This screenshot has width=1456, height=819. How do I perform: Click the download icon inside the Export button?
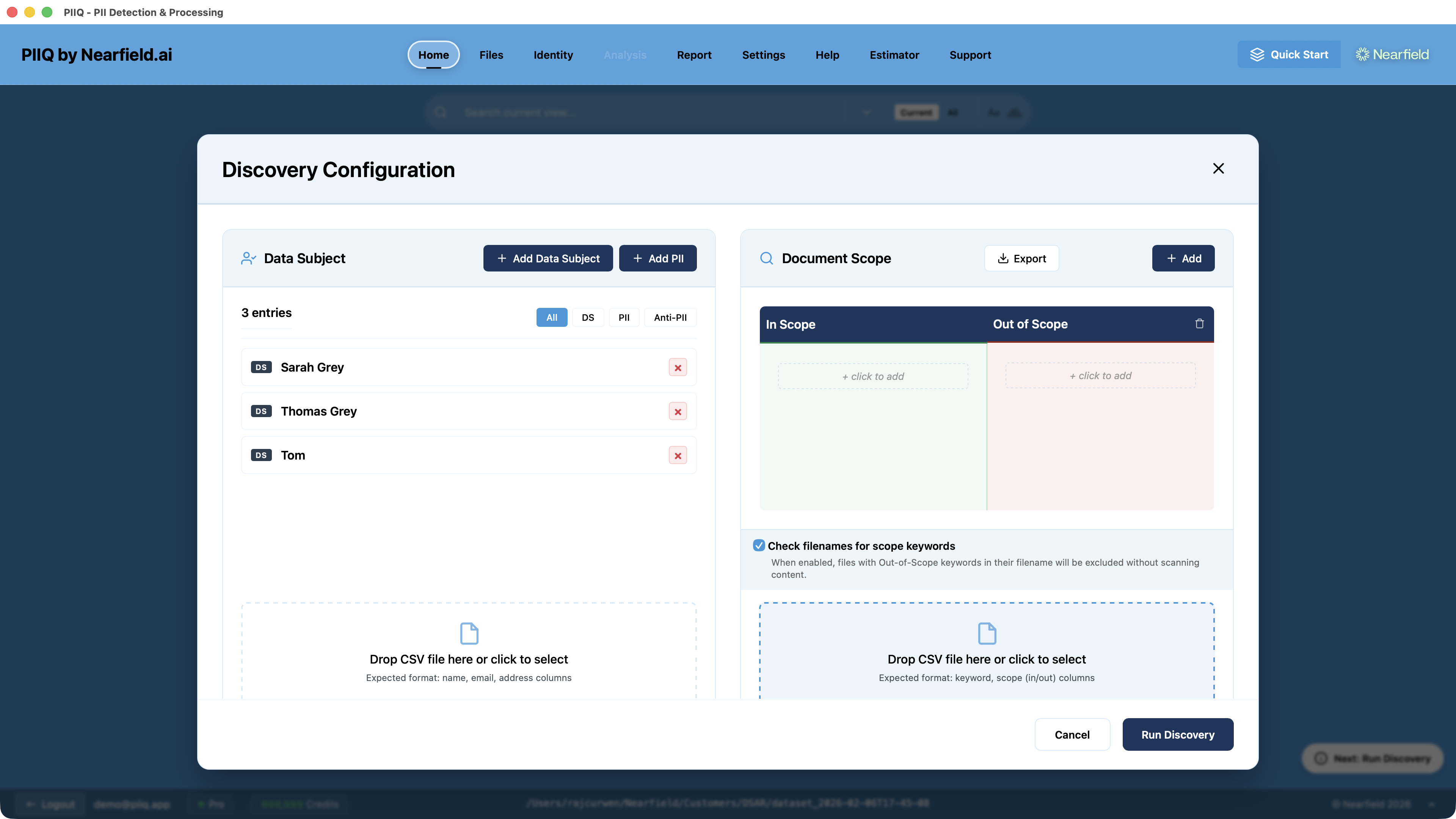click(1003, 258)
